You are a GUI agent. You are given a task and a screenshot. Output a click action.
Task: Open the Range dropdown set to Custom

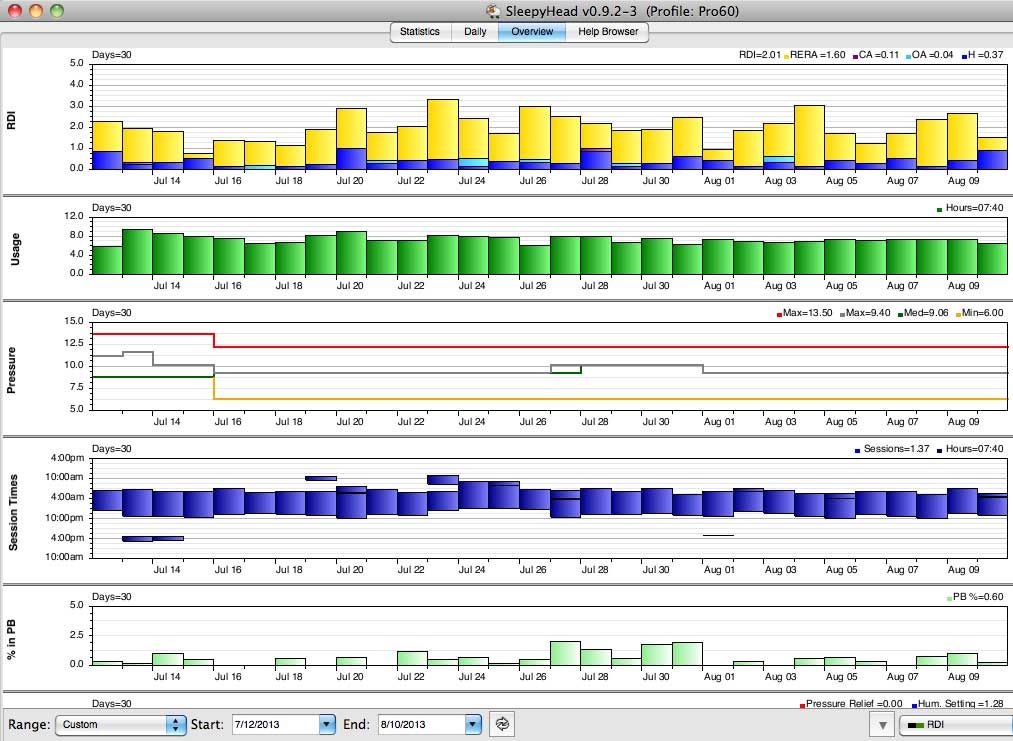(x=121, y=724)
